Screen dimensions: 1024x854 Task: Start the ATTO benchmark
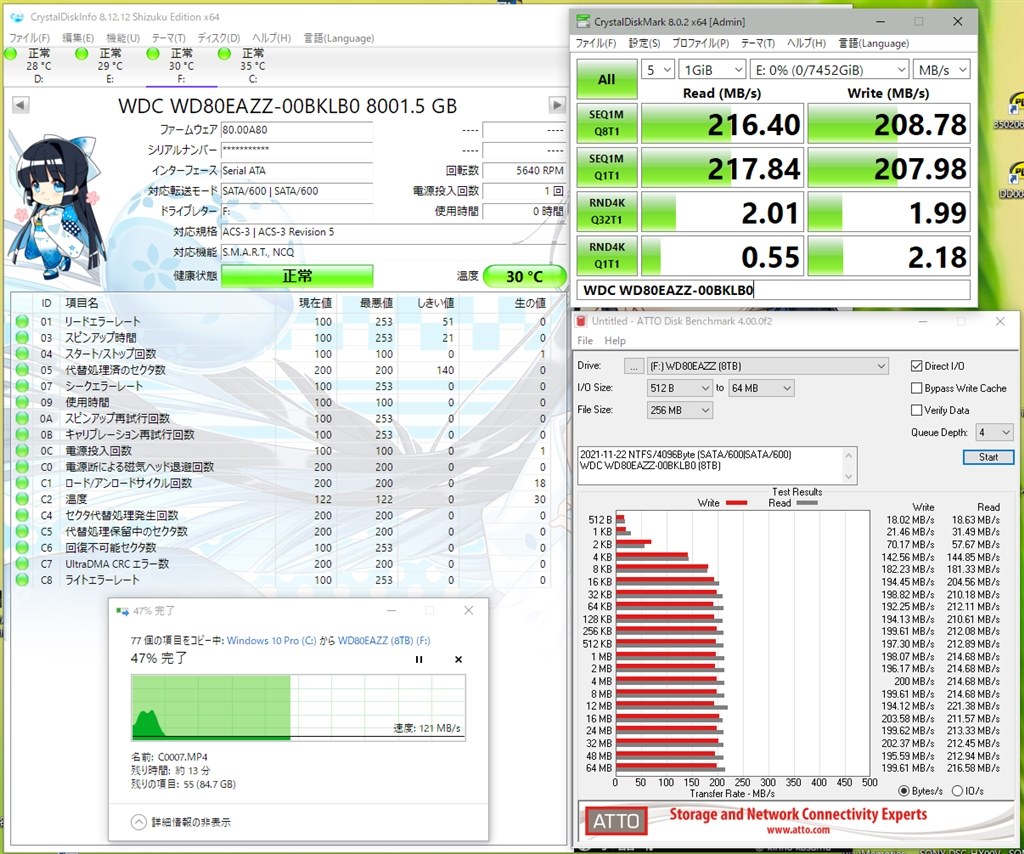coord(988,457)
